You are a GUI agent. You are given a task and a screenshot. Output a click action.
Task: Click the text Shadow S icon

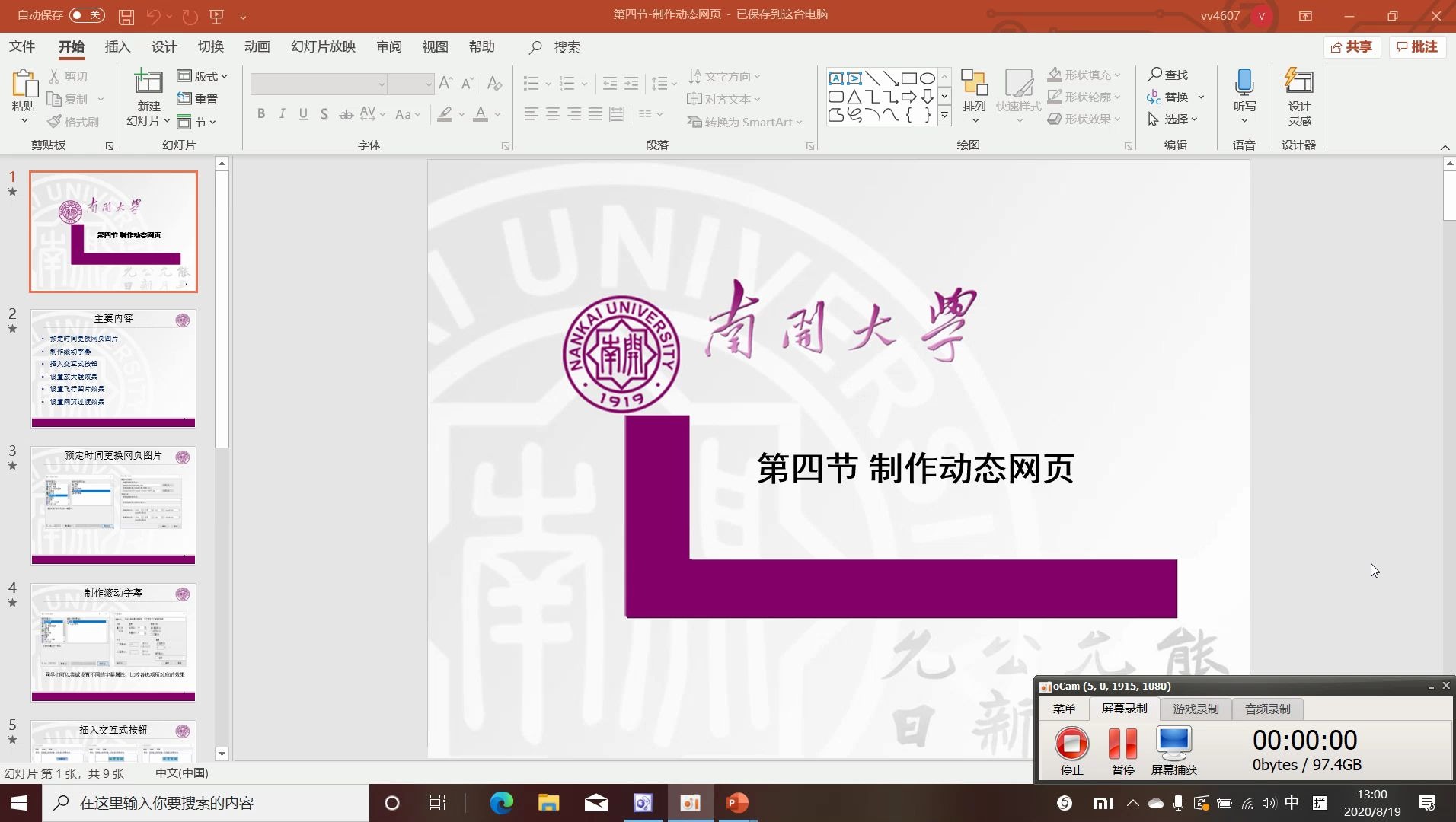coord(324,114)
